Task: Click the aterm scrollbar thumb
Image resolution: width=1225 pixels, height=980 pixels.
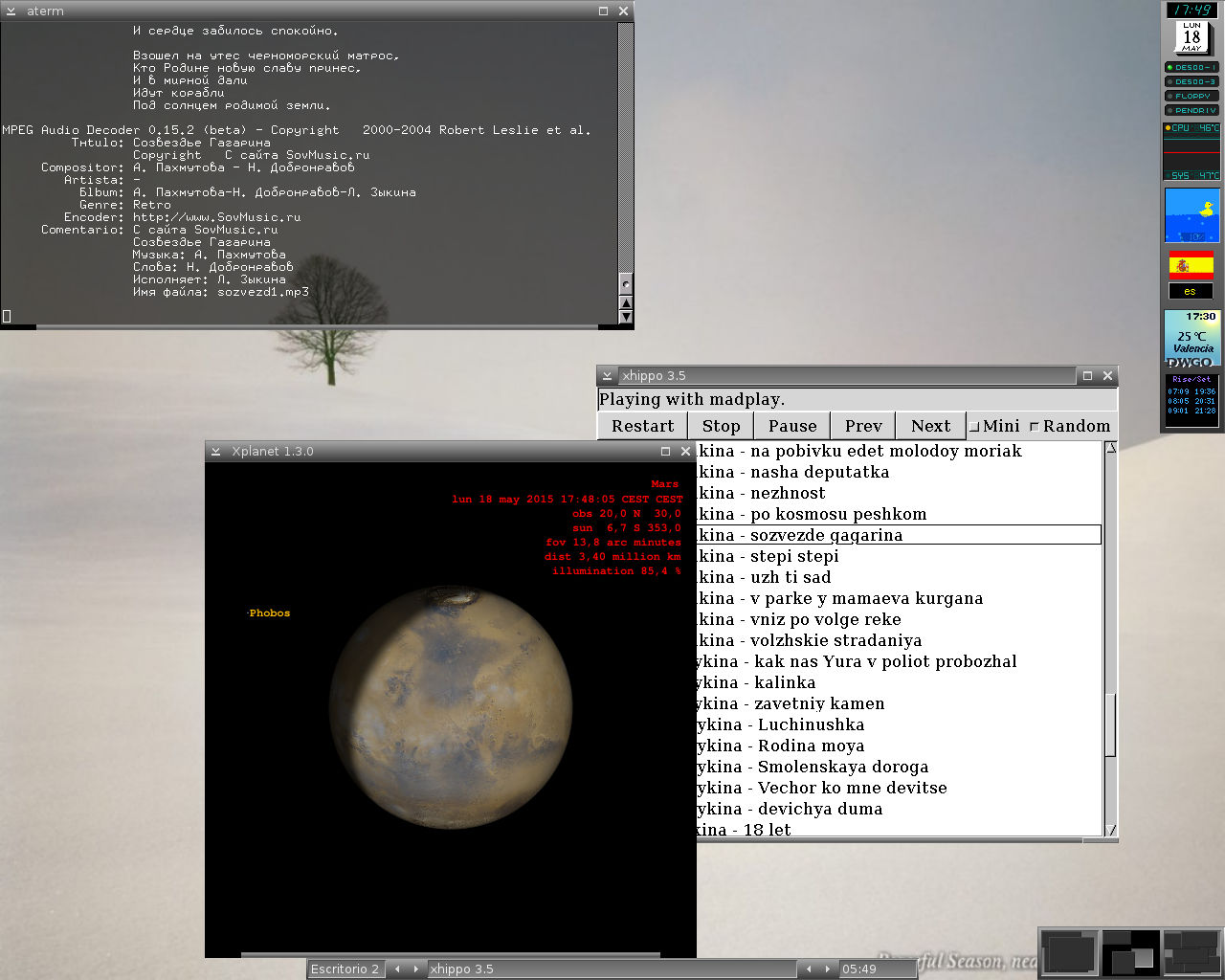Action: (x=626, y=284)
